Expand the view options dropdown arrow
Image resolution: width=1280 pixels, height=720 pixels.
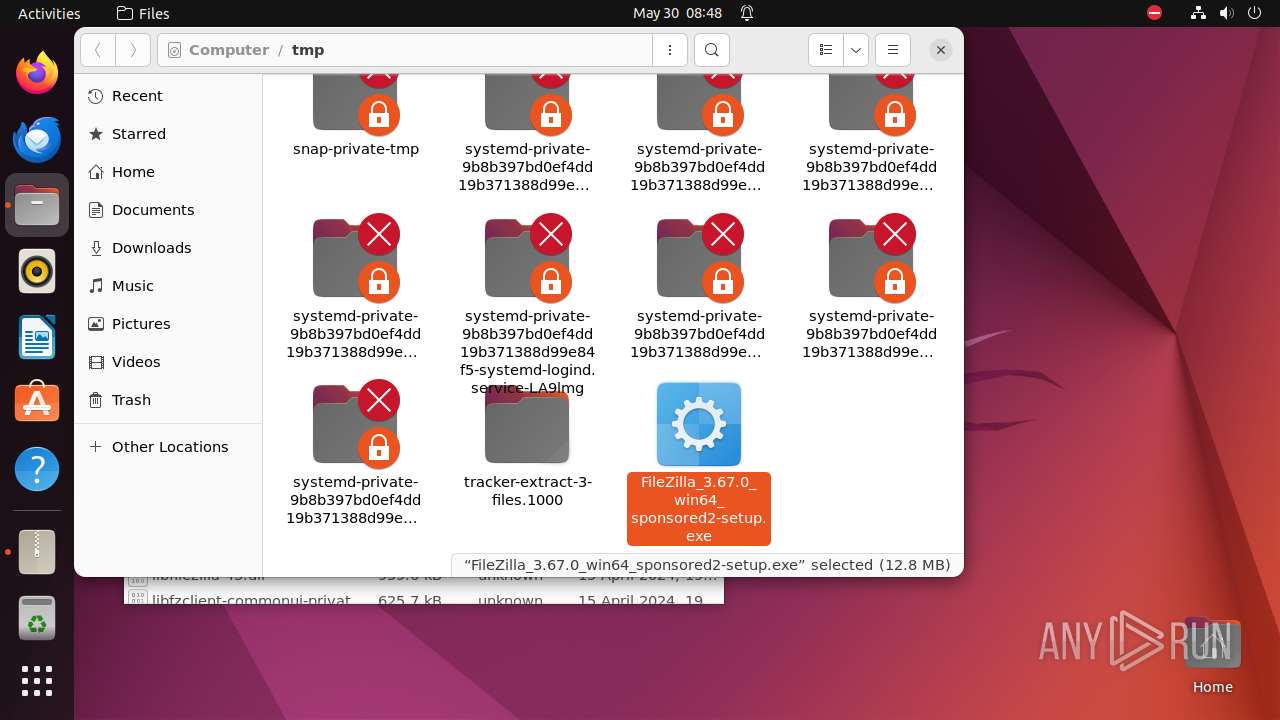click(856, 50)
